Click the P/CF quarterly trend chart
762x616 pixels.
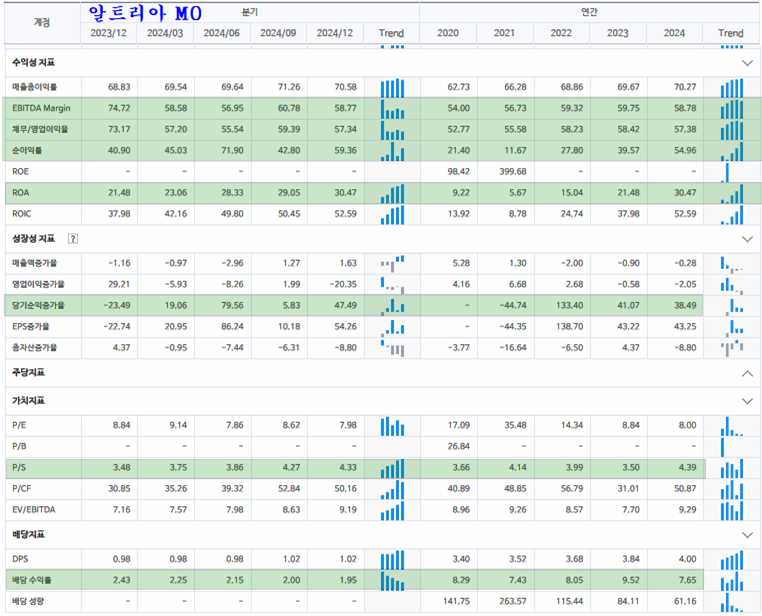392,489
